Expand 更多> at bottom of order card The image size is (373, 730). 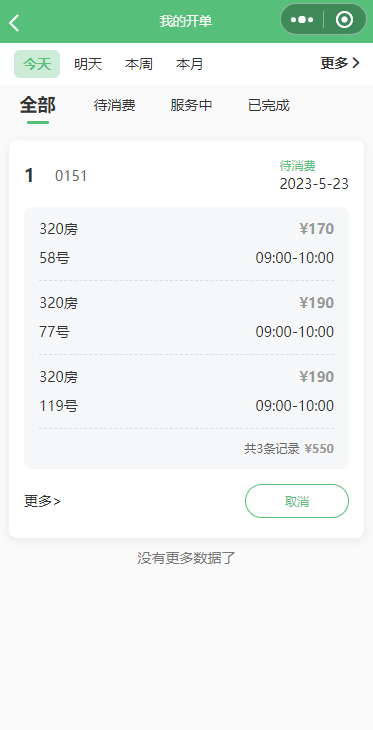[x=42, y=501]
